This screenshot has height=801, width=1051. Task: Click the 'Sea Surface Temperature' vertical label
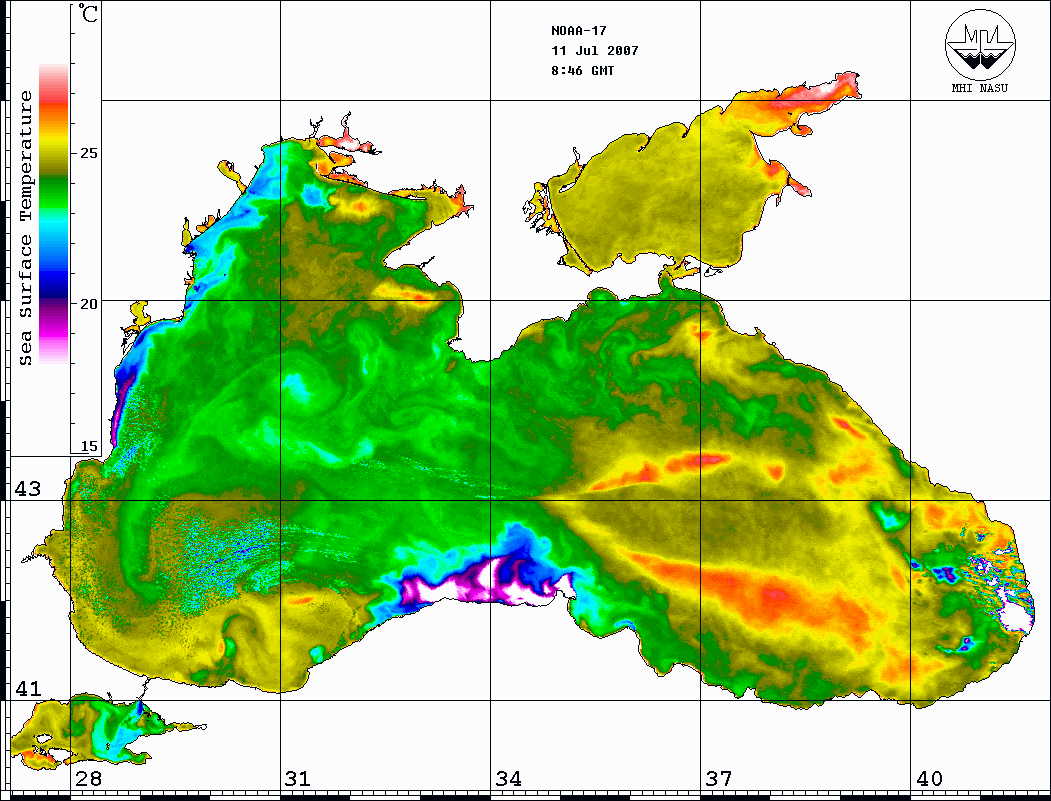pos(25,228)
